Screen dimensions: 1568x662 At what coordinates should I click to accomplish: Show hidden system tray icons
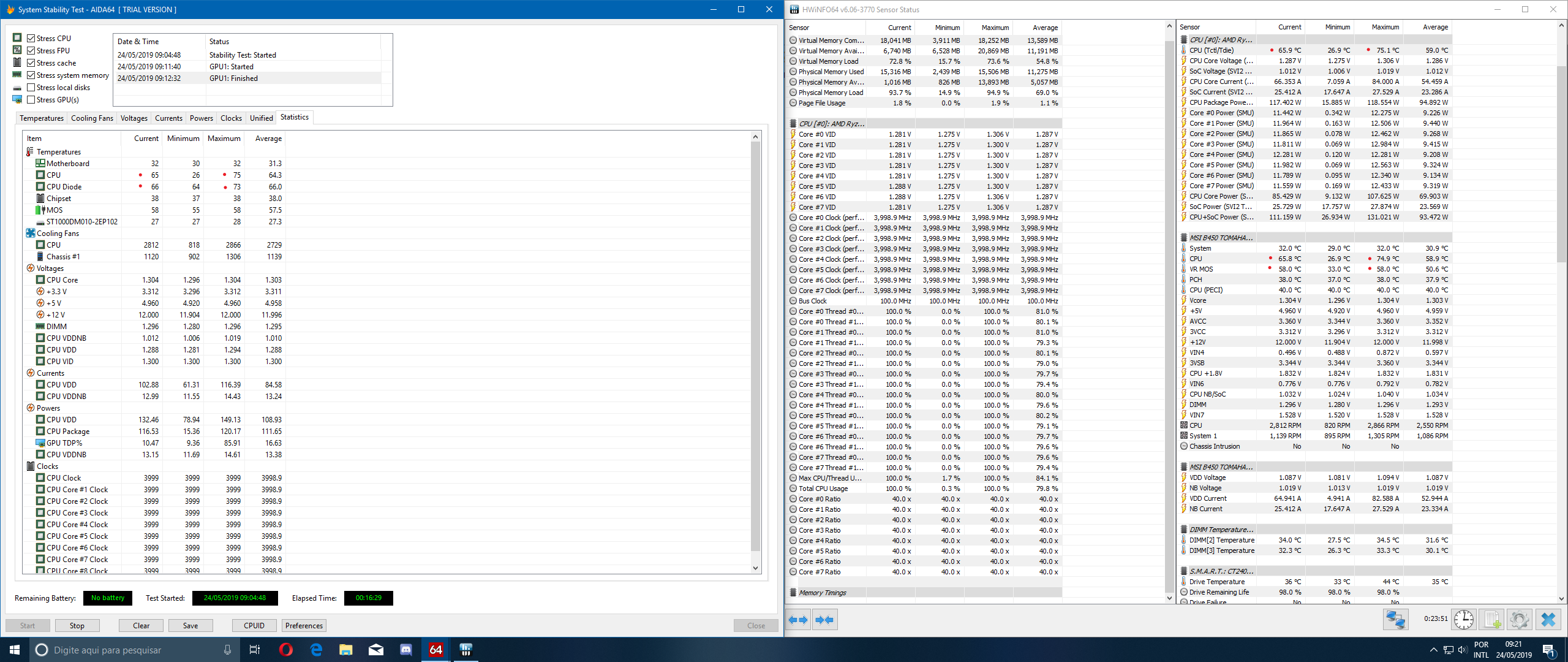[1433, 650]
